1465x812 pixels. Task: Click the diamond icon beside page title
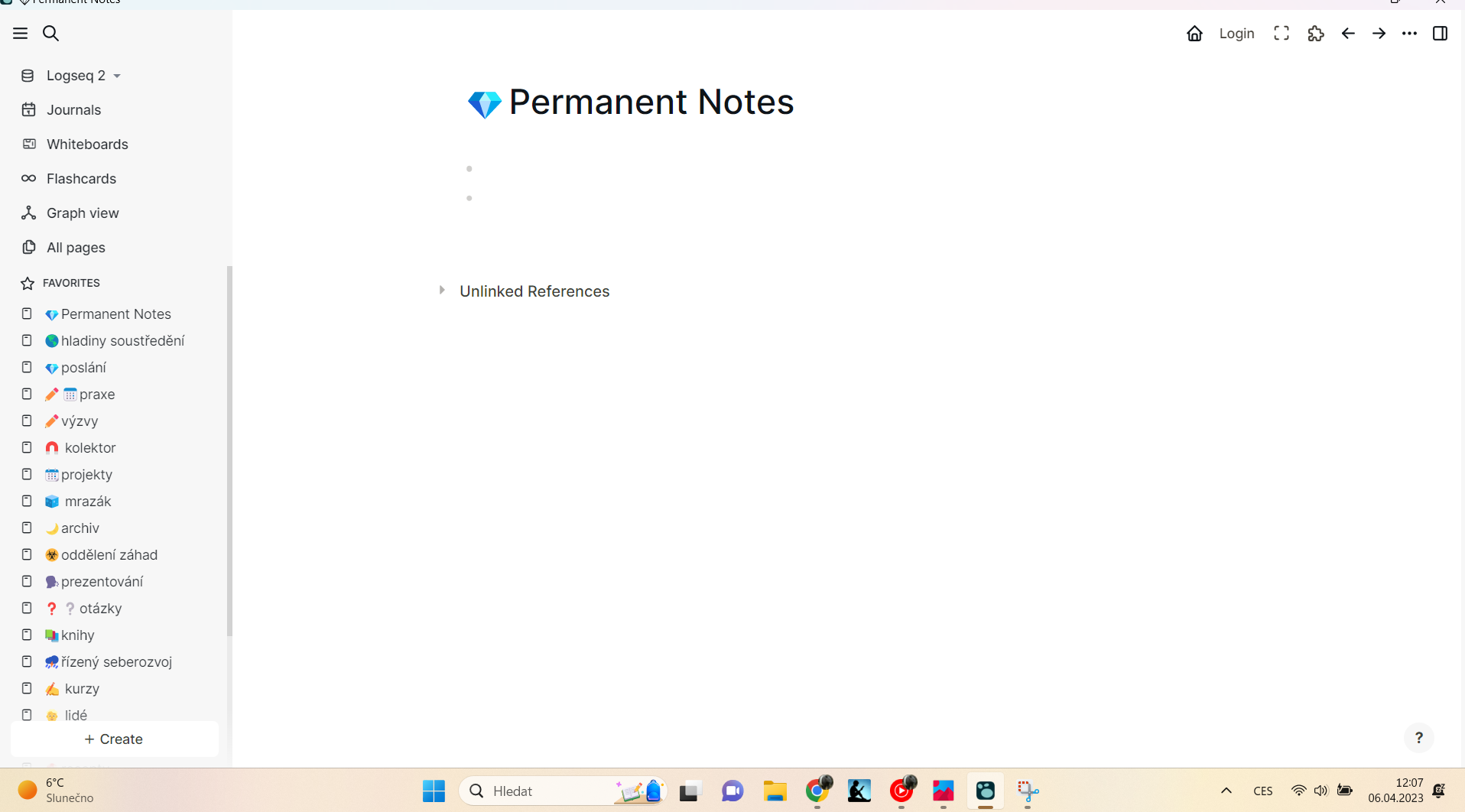[x=485, y=103]
